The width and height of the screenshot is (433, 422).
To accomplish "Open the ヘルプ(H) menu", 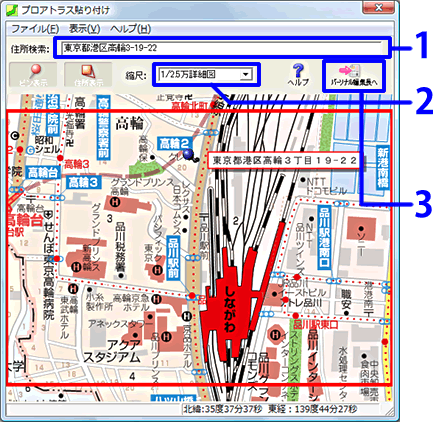I will tap(130, 29).
